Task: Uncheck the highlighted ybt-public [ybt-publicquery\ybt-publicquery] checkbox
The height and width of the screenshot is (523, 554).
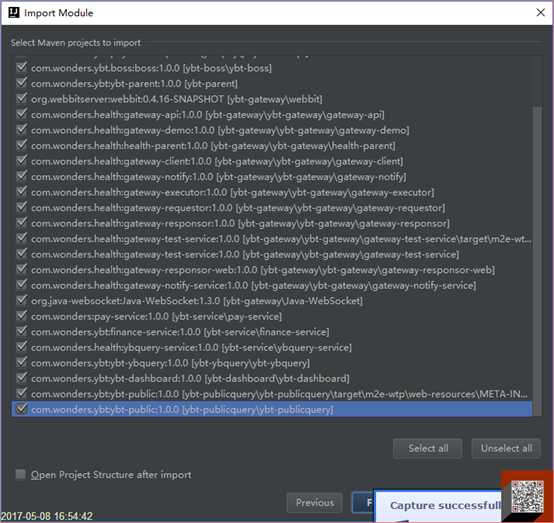Action: (x=22, y=409)
